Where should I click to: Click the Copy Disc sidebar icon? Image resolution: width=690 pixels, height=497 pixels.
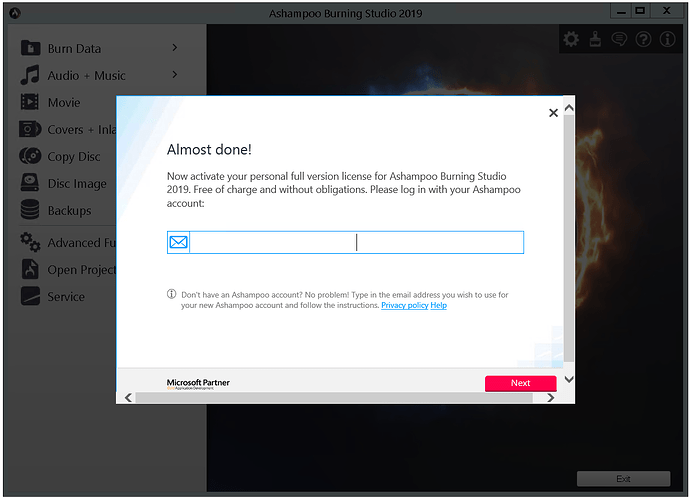coord(30,157)
